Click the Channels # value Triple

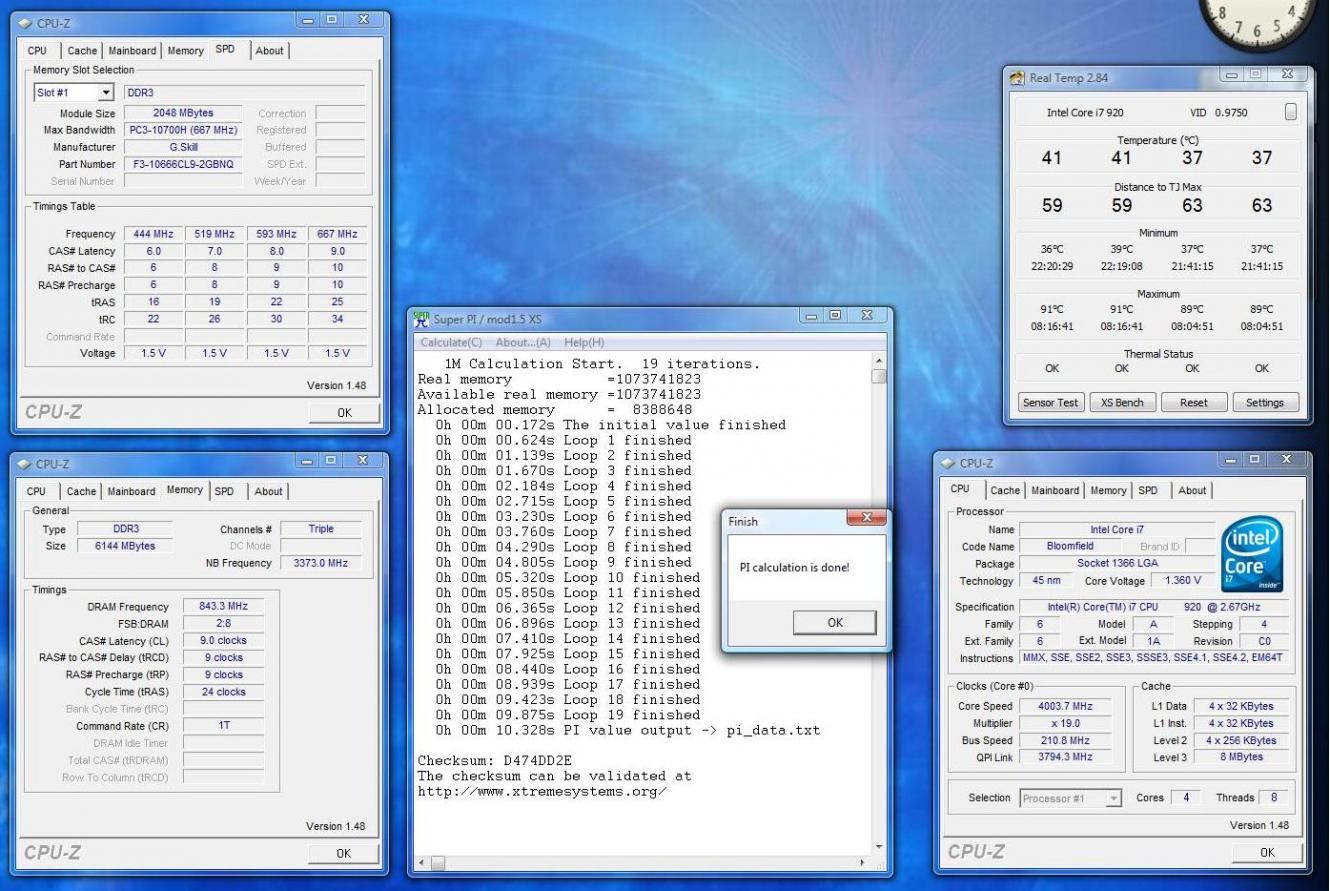321,529
